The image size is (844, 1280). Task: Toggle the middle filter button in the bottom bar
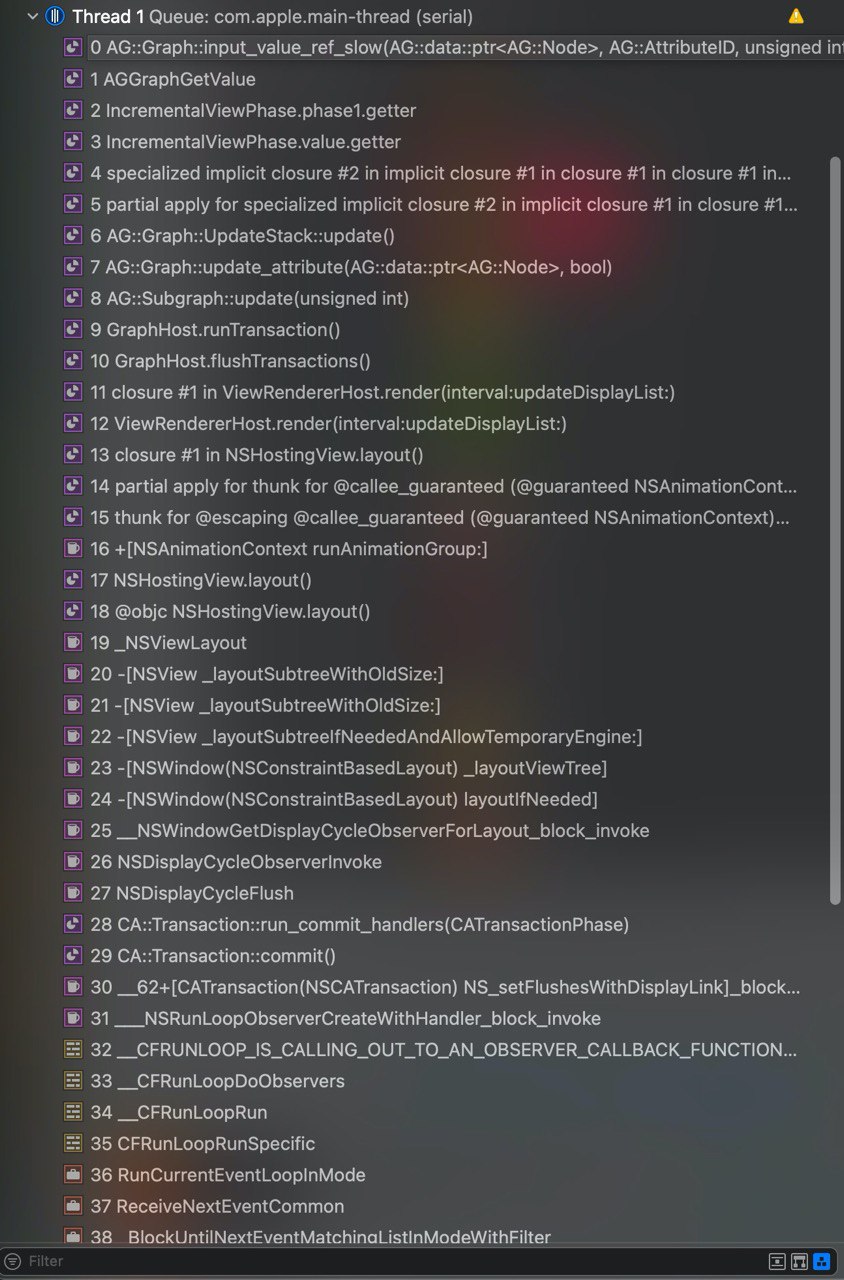point(799,1262)
